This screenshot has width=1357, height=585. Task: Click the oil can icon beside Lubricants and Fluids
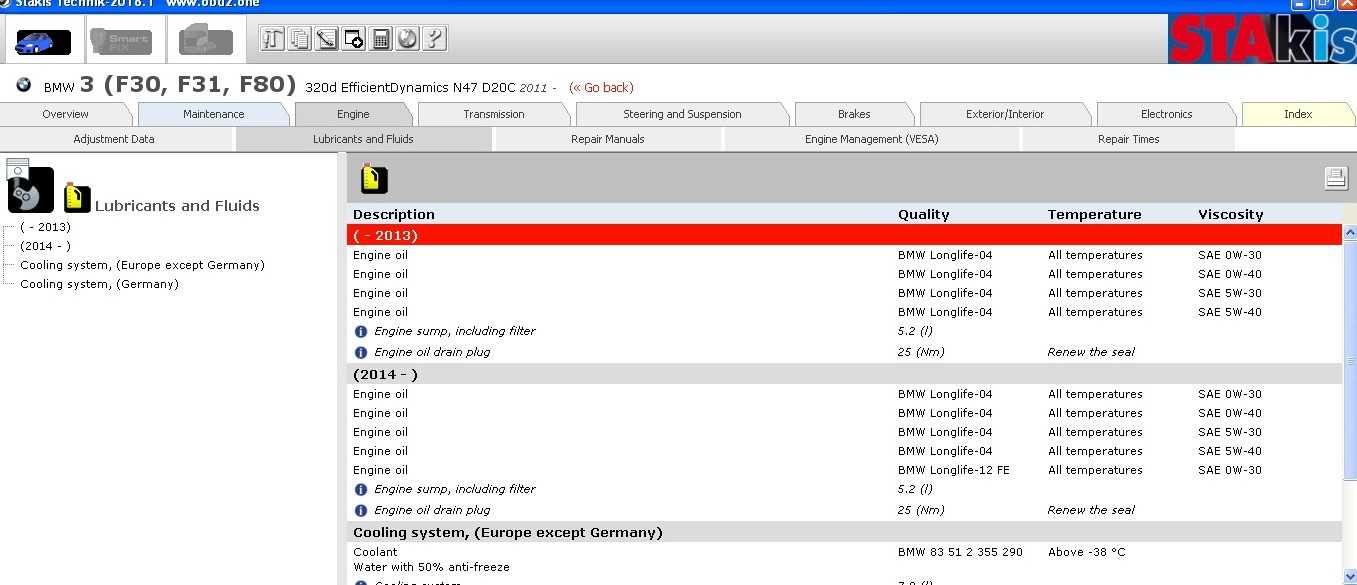point(77,197)
